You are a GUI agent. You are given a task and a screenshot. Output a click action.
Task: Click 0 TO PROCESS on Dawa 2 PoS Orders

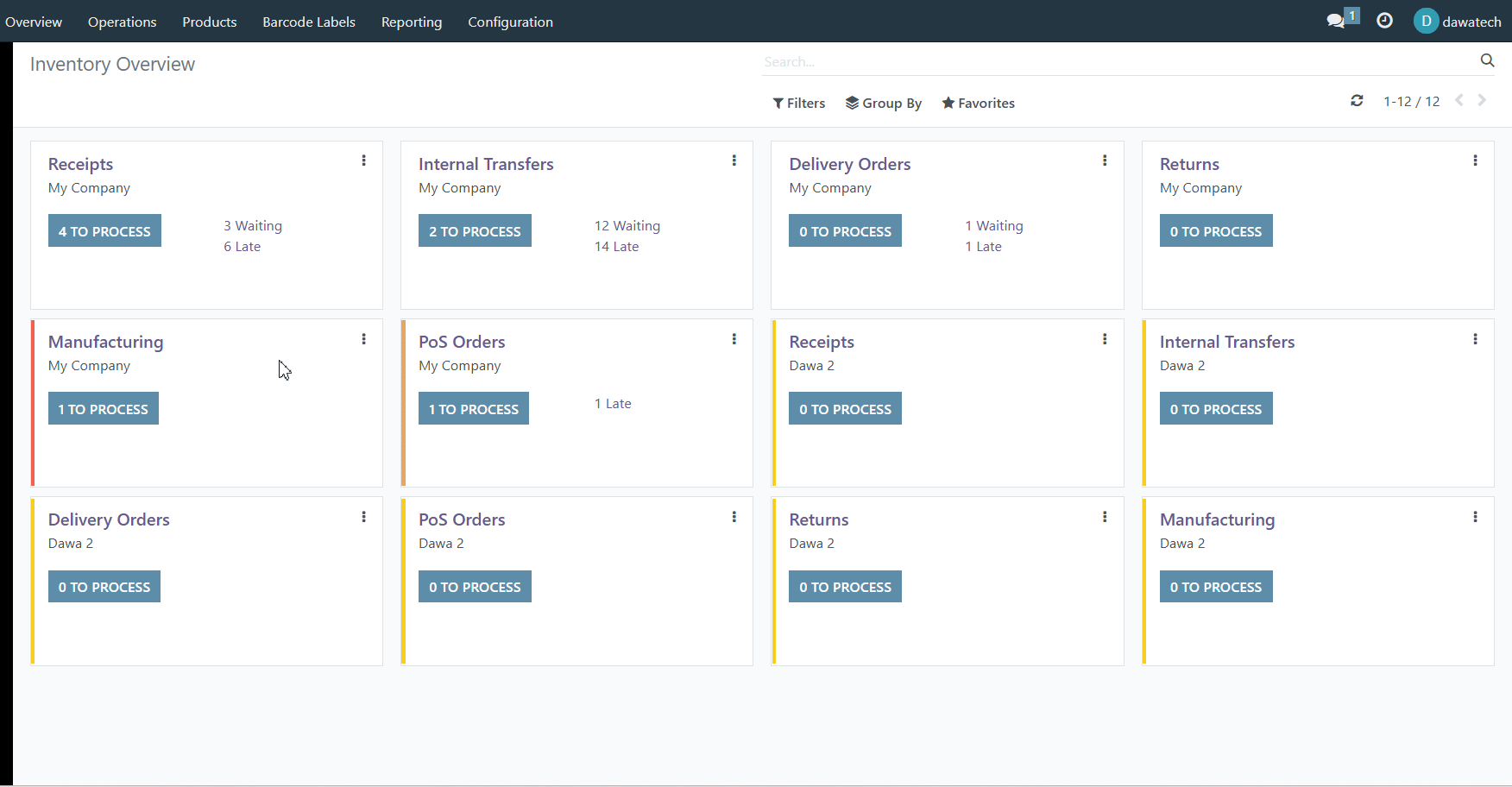[x=475, y=586]
